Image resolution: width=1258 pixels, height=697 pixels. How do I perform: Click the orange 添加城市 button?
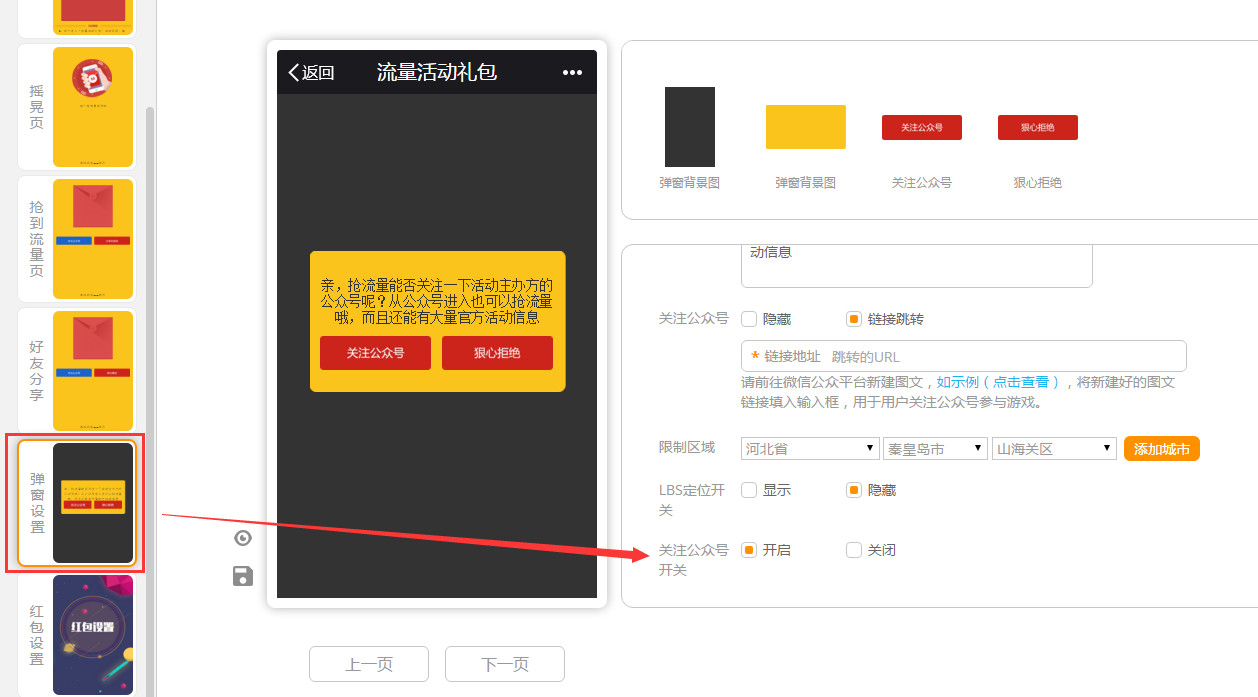point(1161,449)
